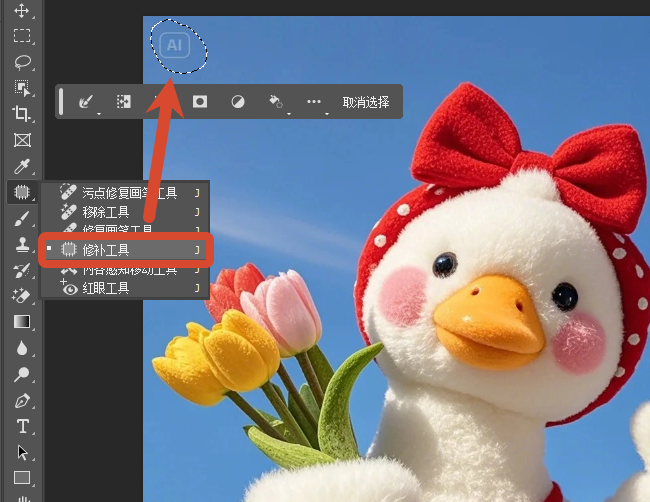Viewport: 650px width, 502px height.
Task: Choose 内容感知移动工具 from the flyout
Action: pyautogui.click(x=124, y=271)
